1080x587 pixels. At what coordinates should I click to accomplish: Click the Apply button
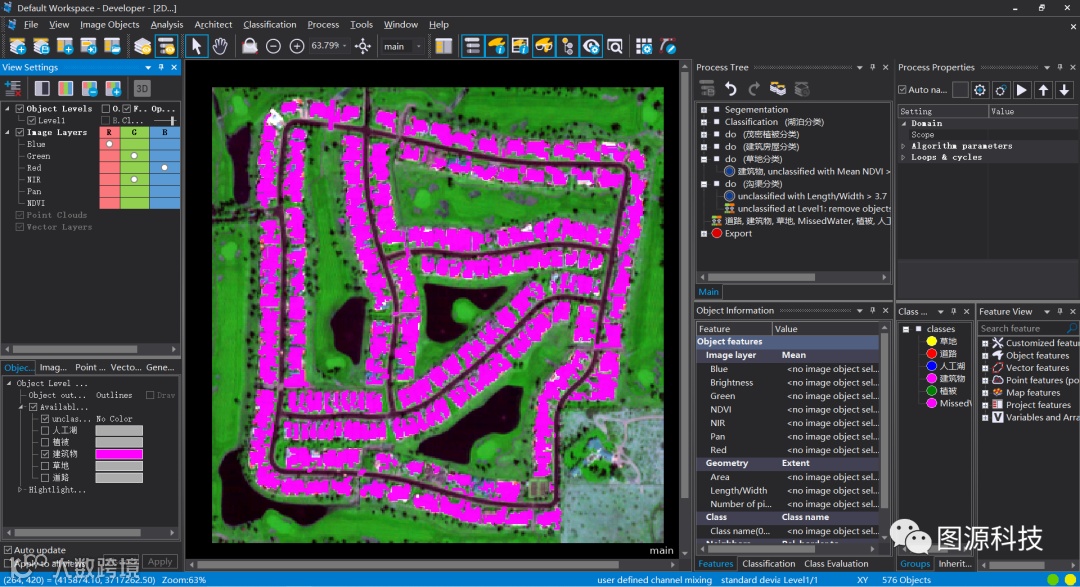160,562
